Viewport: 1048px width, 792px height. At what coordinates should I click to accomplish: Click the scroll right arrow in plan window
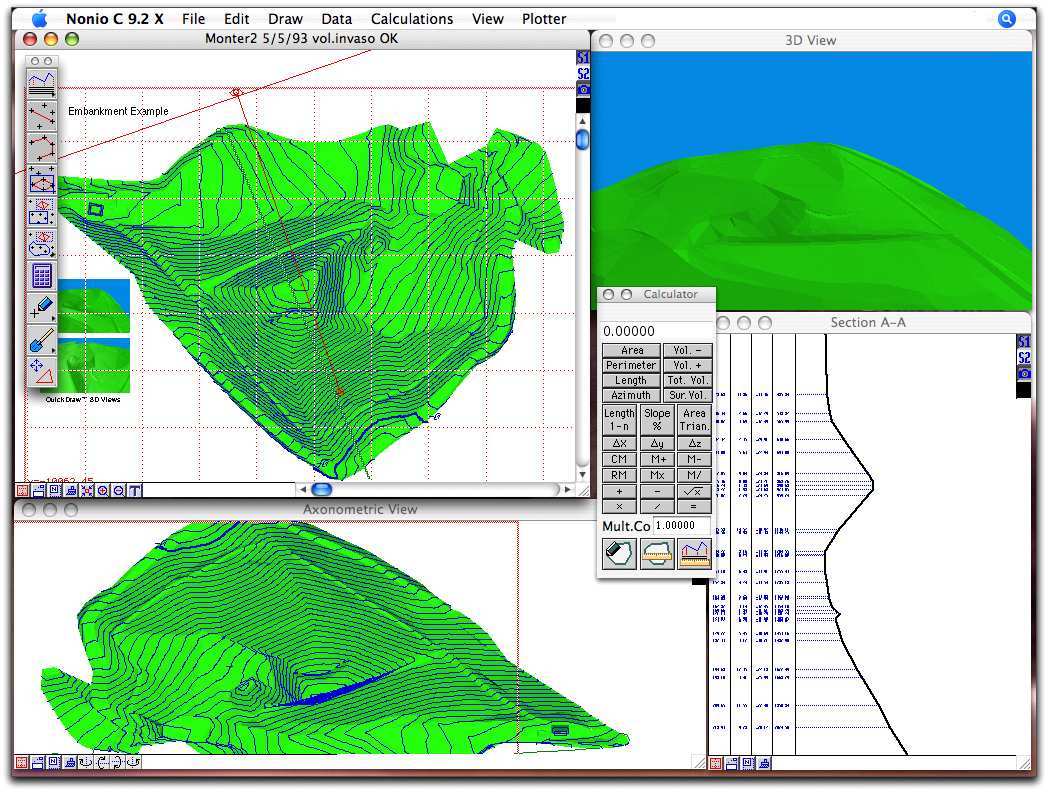[567, 490]
